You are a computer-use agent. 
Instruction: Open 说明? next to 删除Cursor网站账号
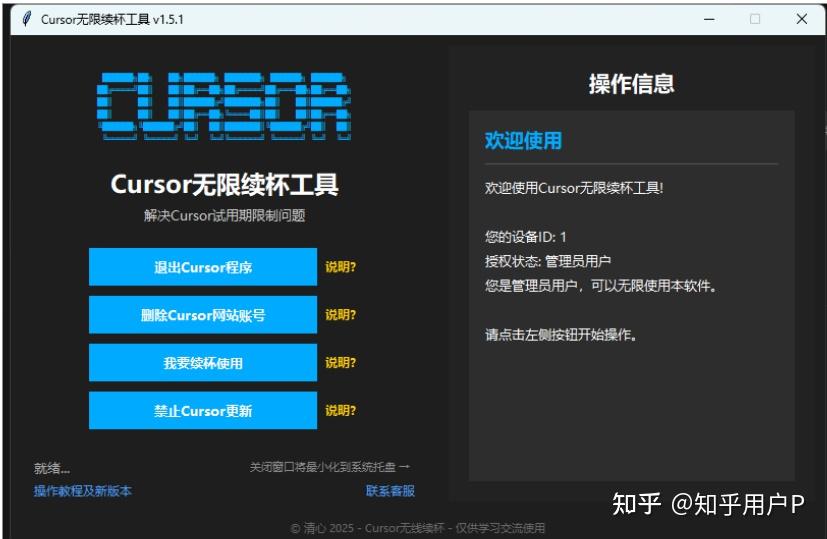click(340, 315)
